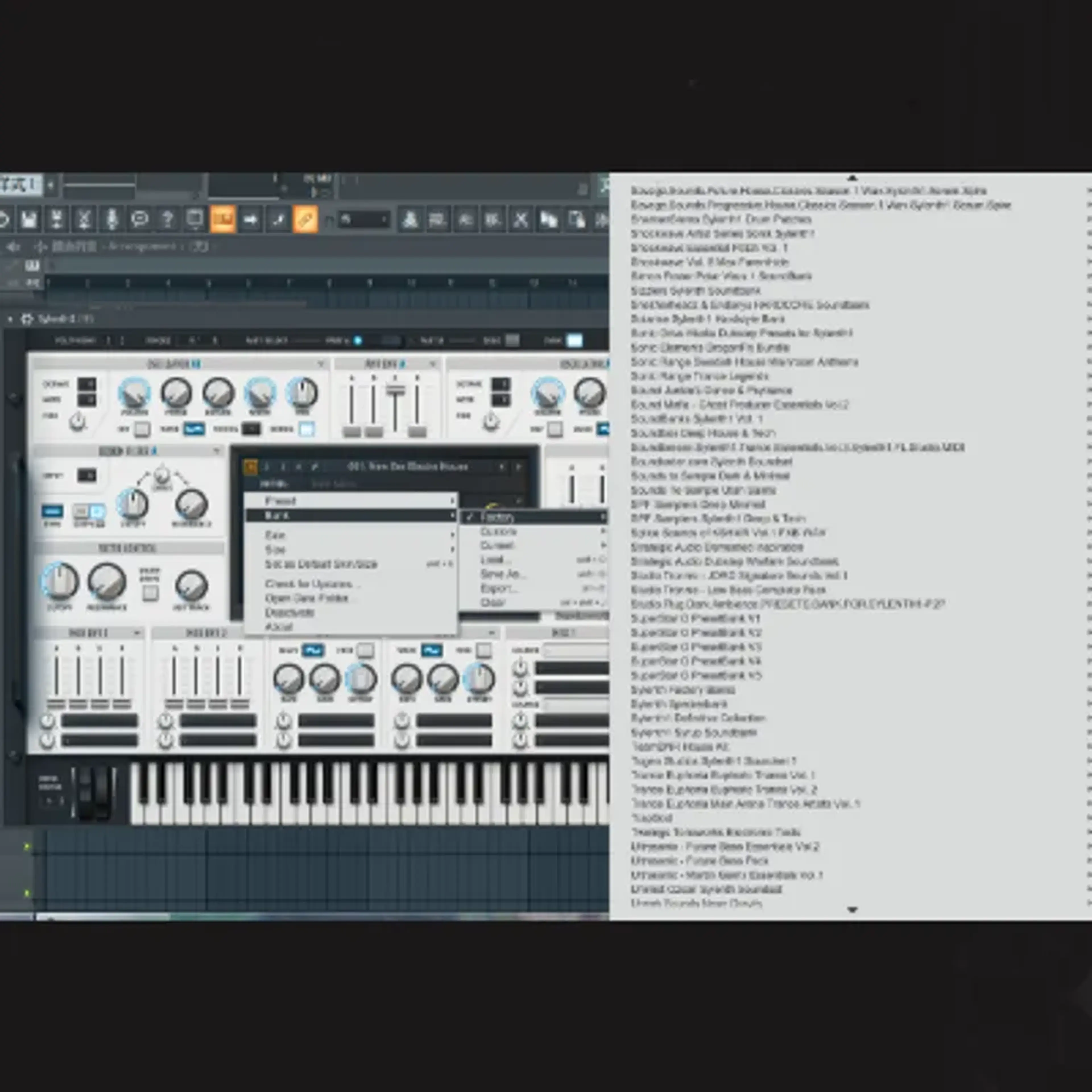Click the question mark help icon
The width and height of the screenshot is (1092, 1092).
[167, 219]
